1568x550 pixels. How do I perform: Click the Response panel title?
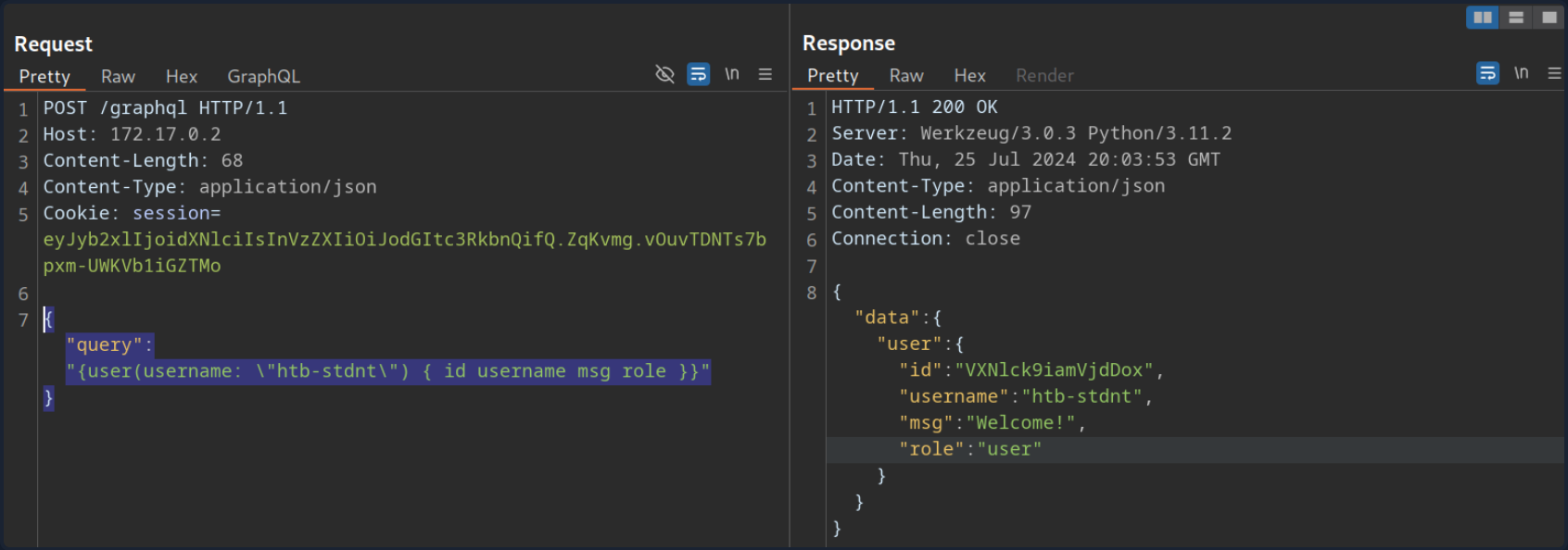point(849,44)
